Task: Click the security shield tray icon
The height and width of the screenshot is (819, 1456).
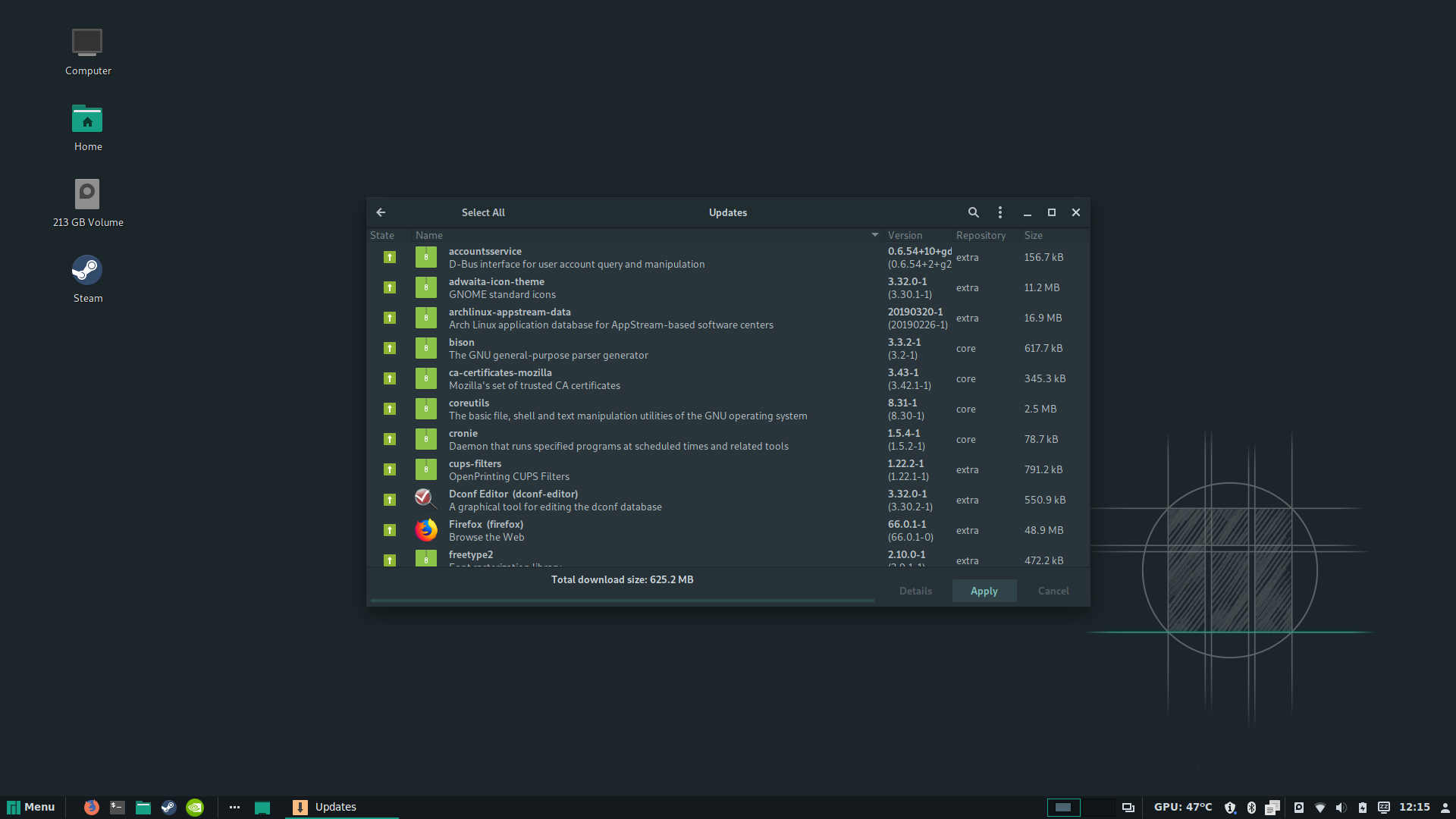Action: (x=1230, y=808)
